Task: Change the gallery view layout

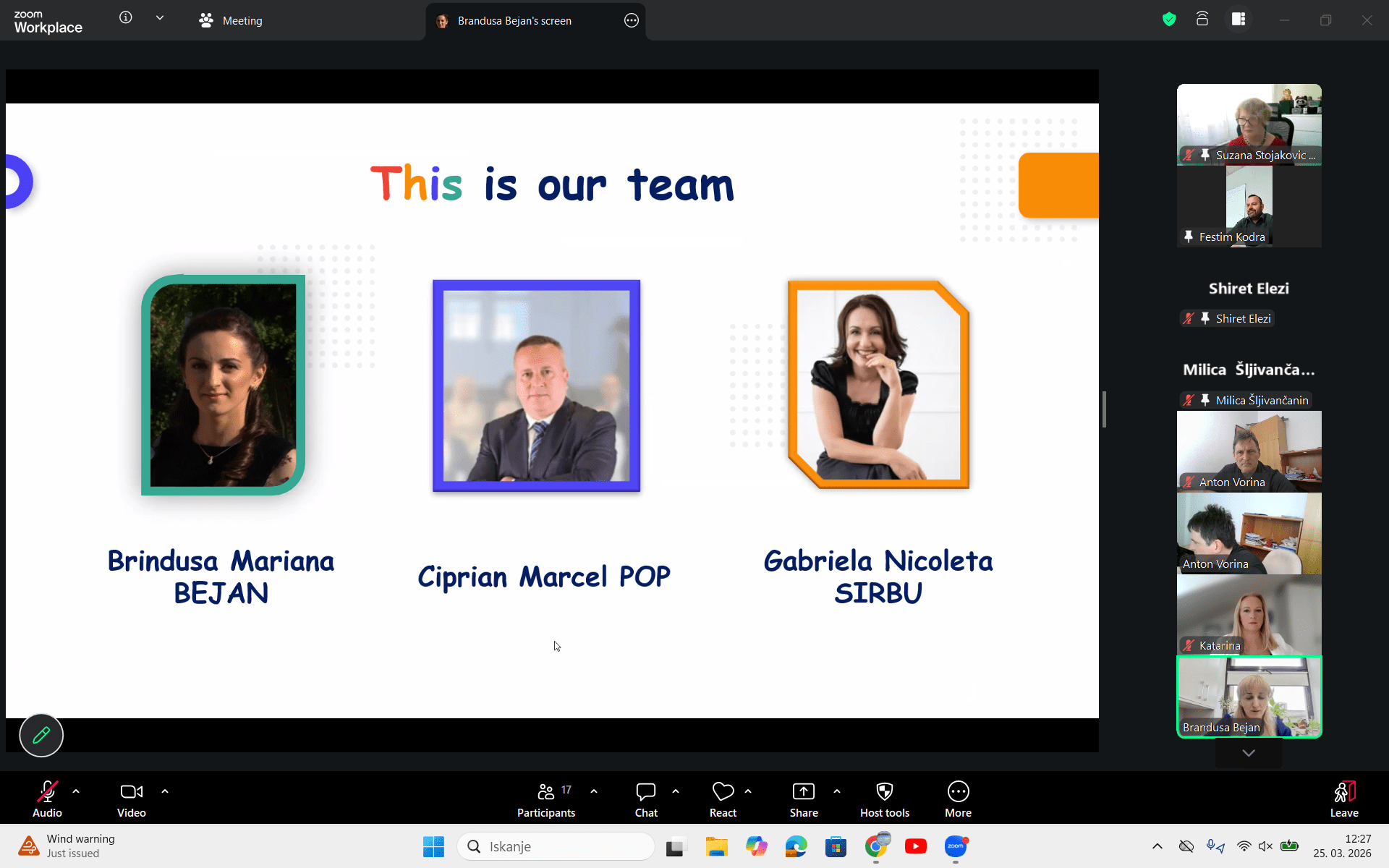Action: [x=1239, y=20]
